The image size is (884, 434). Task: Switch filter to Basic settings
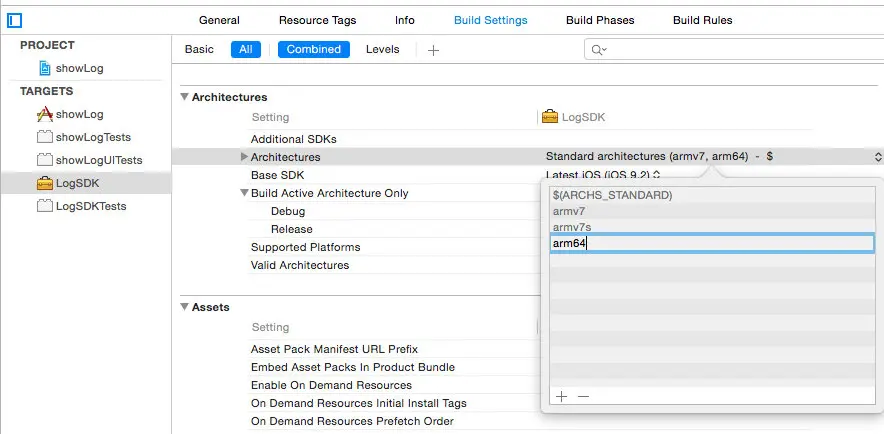click(199, 50)
